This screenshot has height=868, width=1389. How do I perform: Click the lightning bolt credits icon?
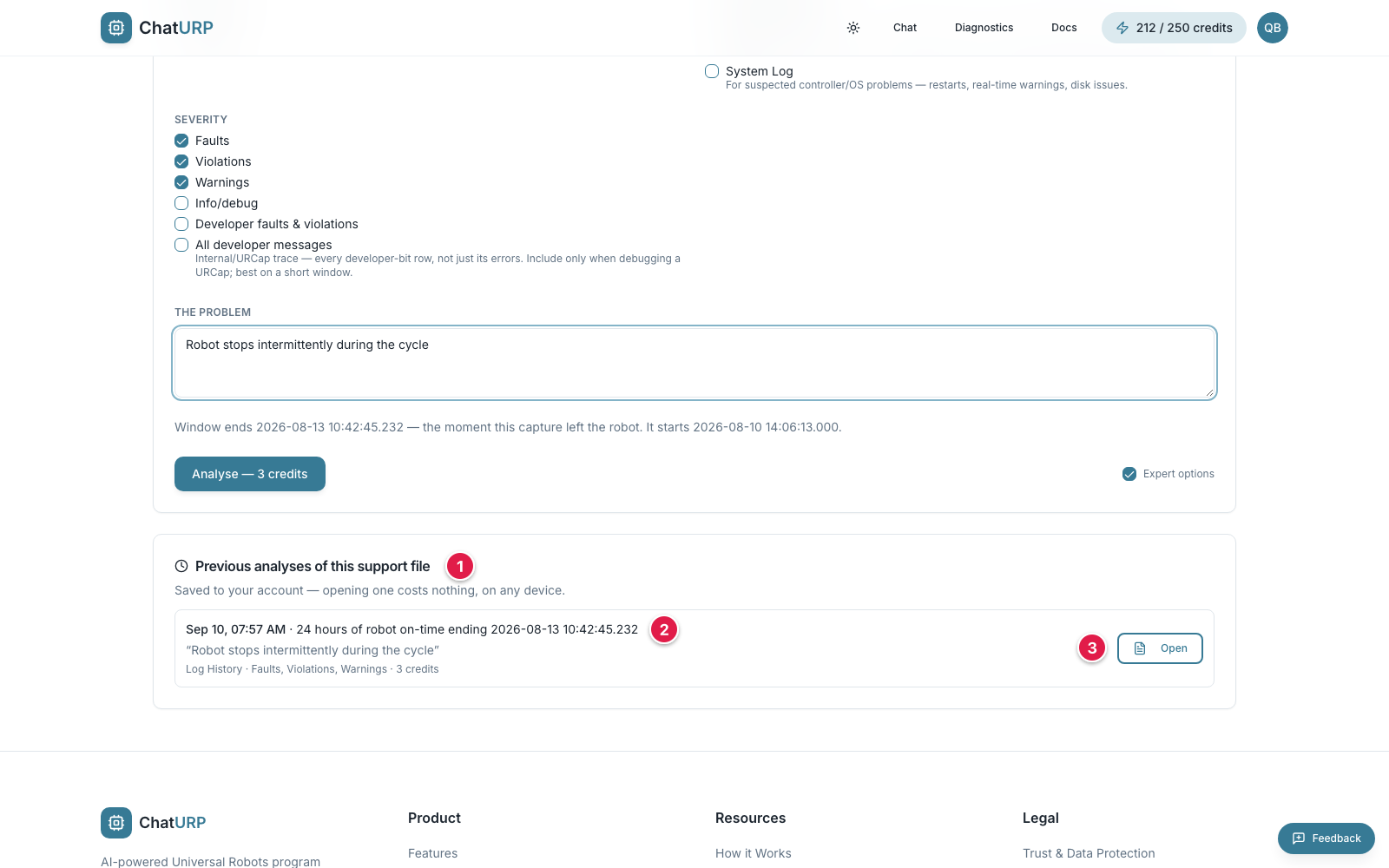[1122, 28]
